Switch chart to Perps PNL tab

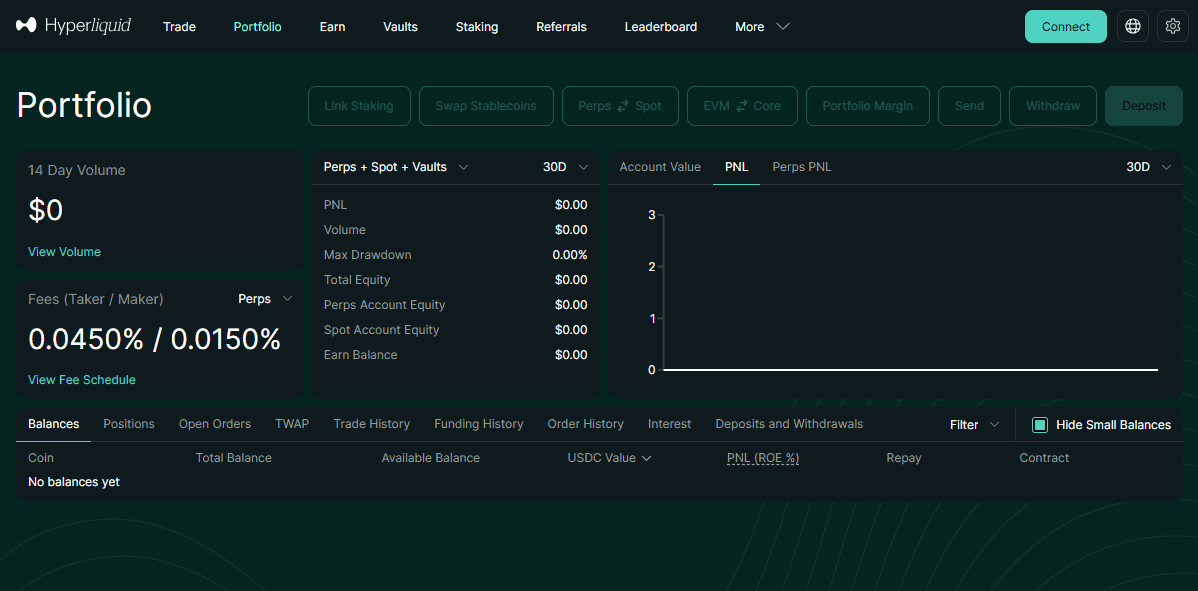801,166
